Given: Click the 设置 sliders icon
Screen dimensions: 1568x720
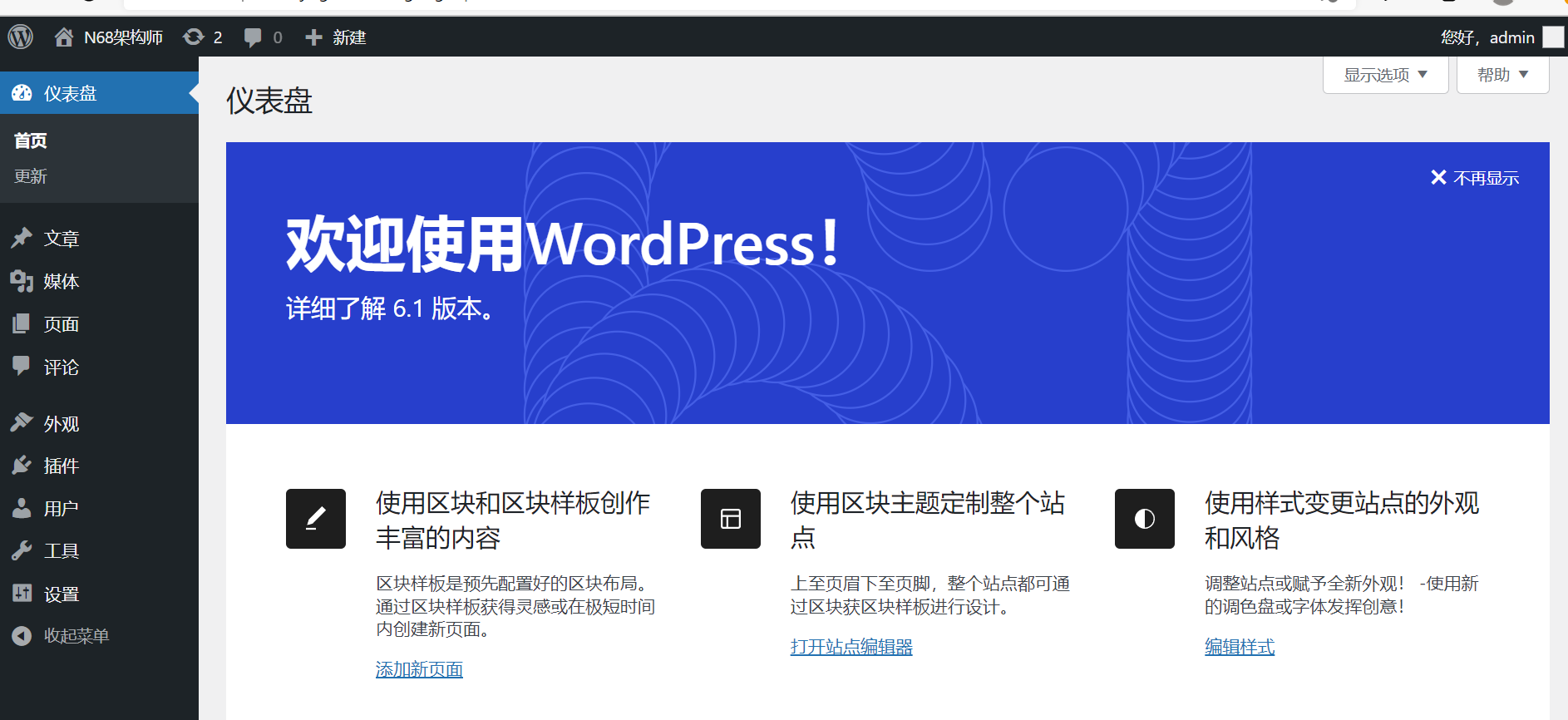Looking at the screenshot, I should point(22,594).
